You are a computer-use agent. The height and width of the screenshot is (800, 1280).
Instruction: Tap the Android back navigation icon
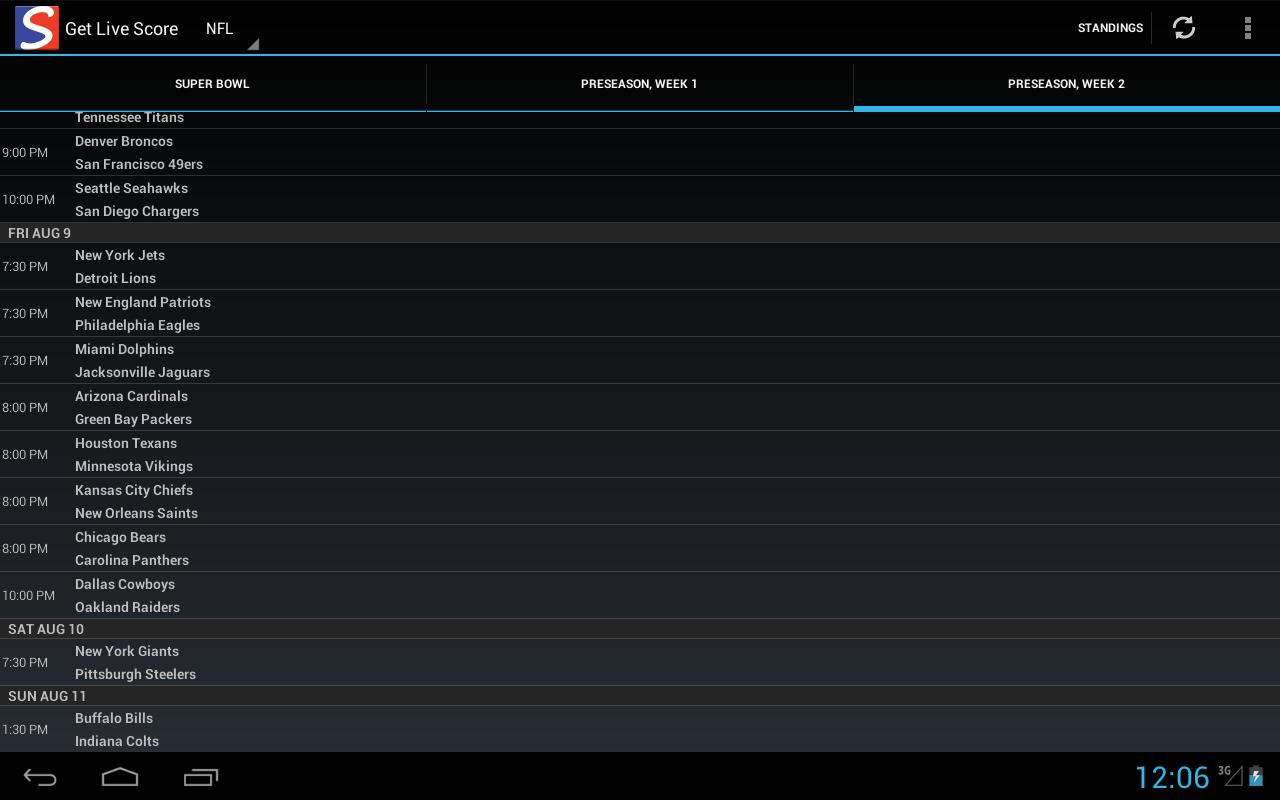click(x=40, y=777)
